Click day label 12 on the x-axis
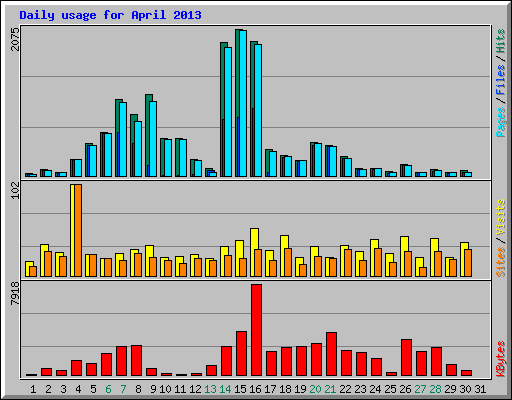512x400 pixels. coord(195,389)
